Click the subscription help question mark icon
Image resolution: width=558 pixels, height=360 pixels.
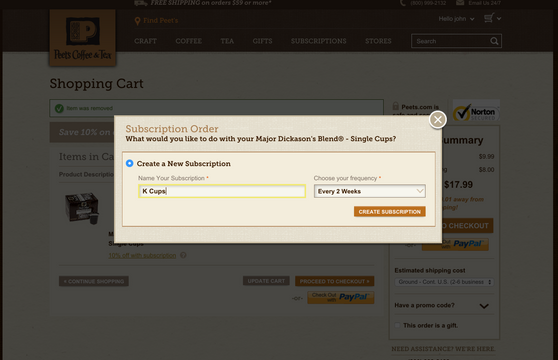183,255
